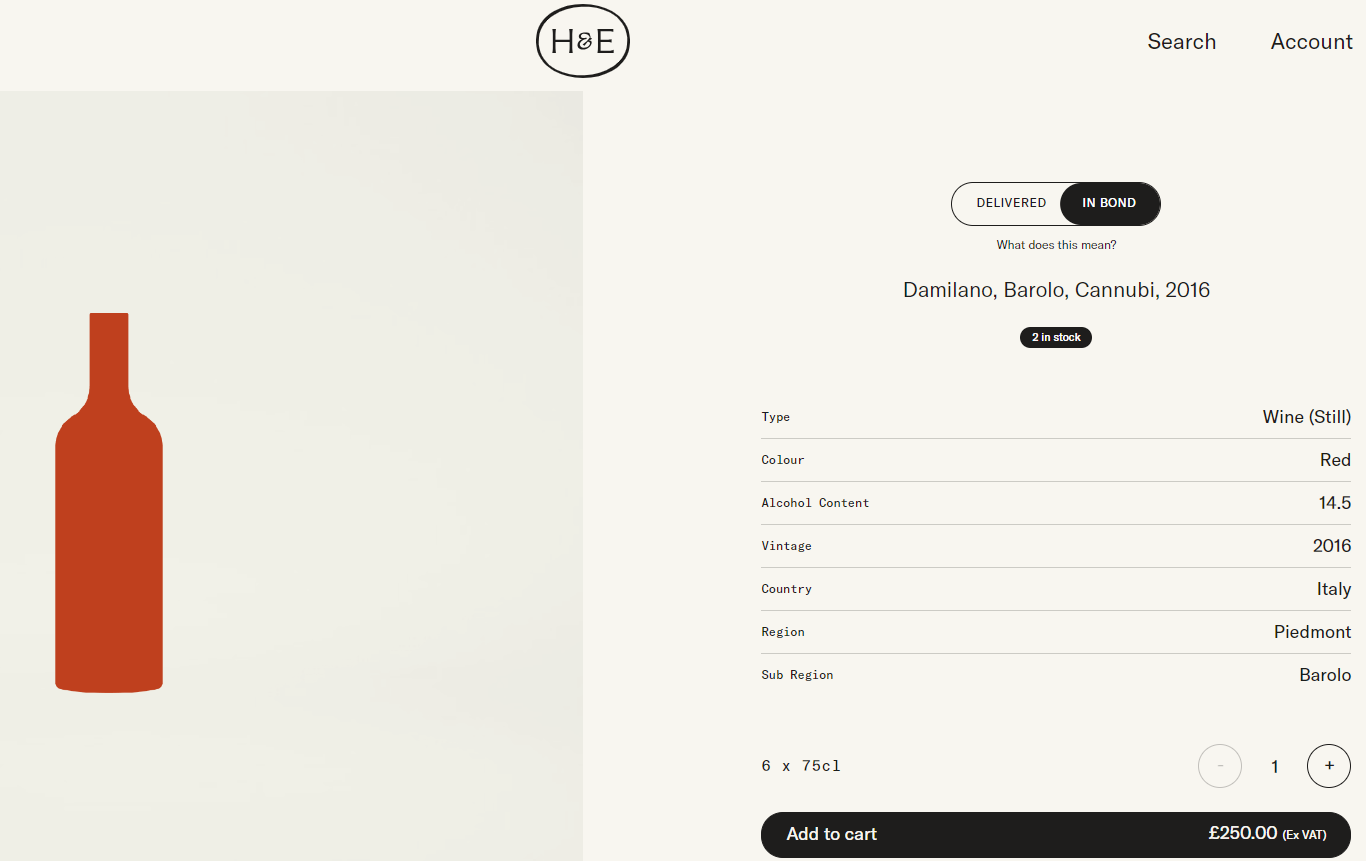This screenshot has width=1366, height=861.
Task: Click the quantity value 1
Action: point(1274,767)
